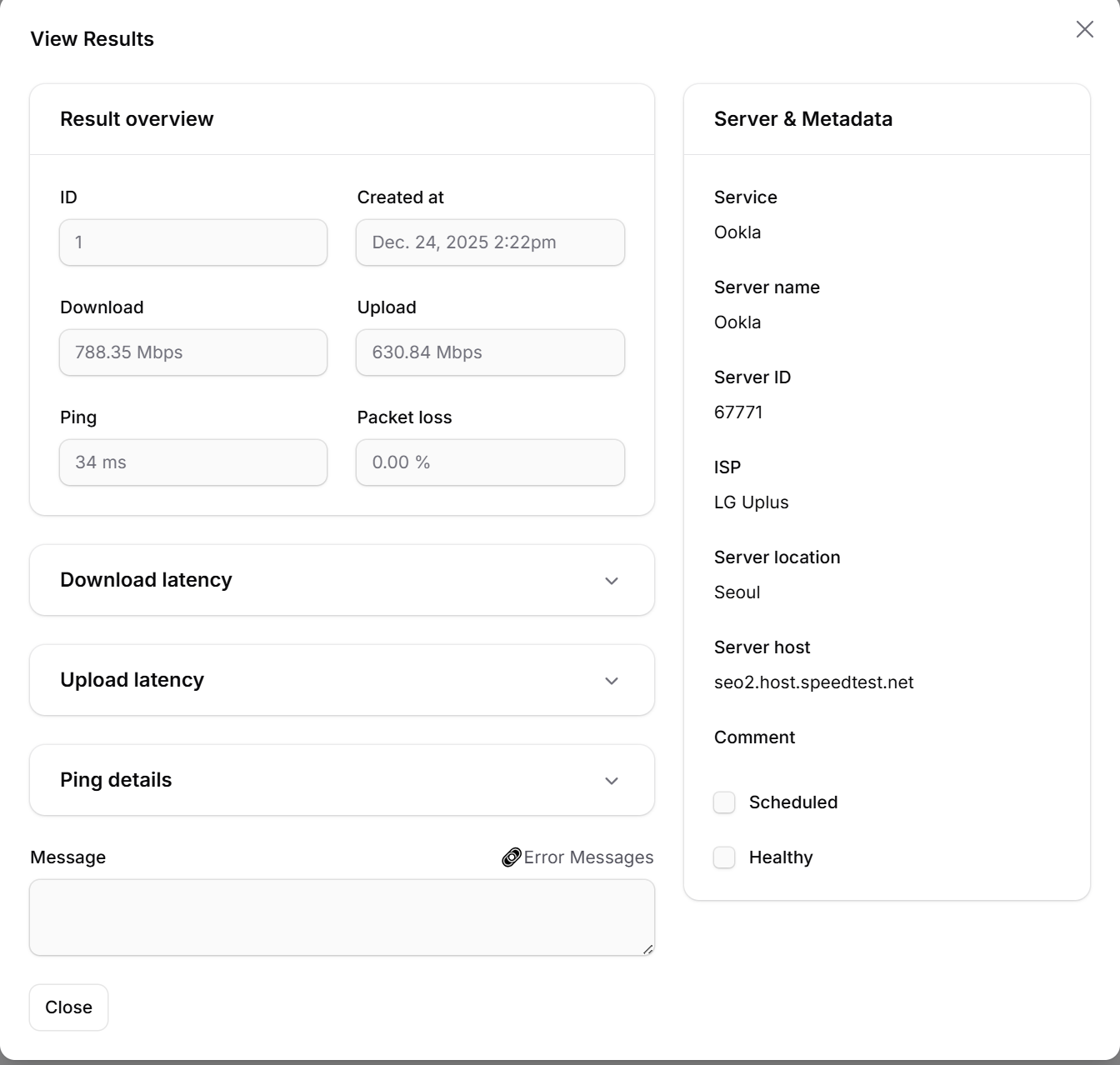
Task: Open the Error Messages link
Action: (587, 857)
